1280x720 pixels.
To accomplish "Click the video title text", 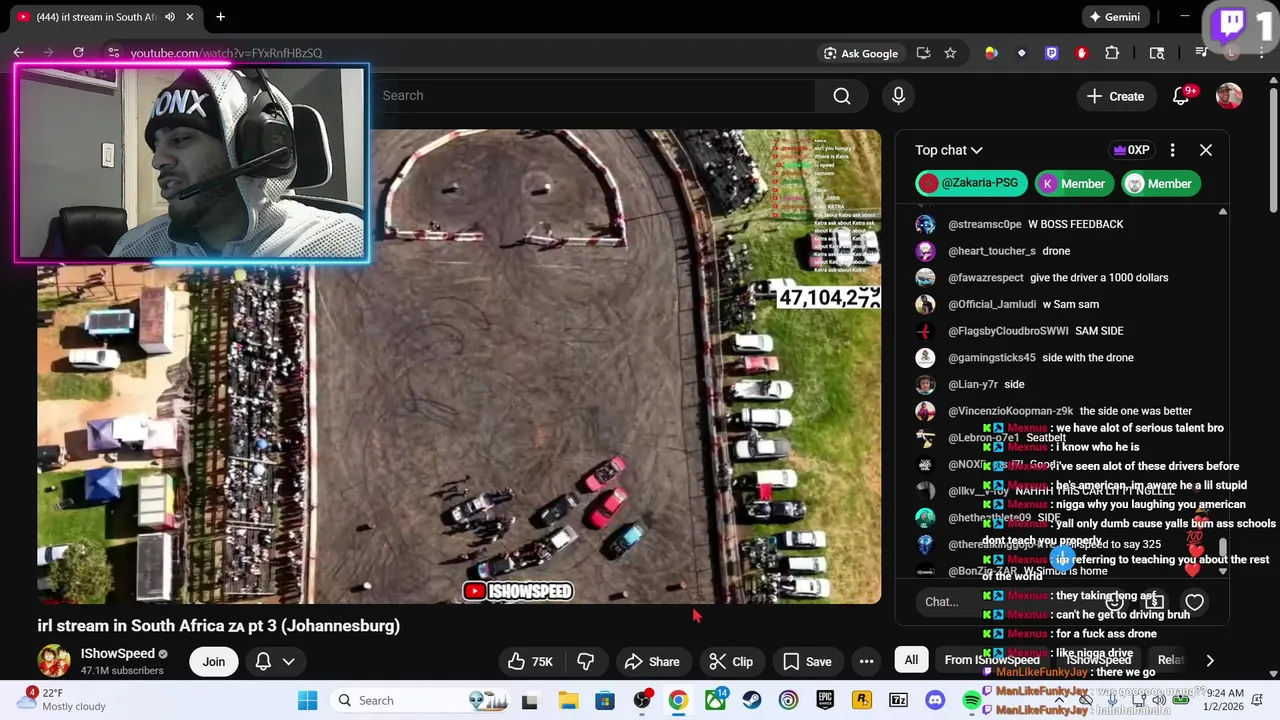I will [219, 626].
